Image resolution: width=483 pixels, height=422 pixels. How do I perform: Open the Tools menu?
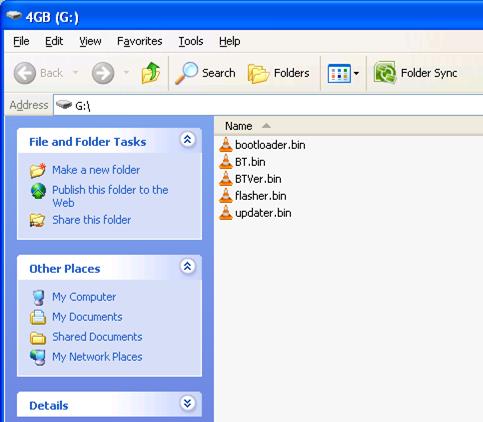191,41
